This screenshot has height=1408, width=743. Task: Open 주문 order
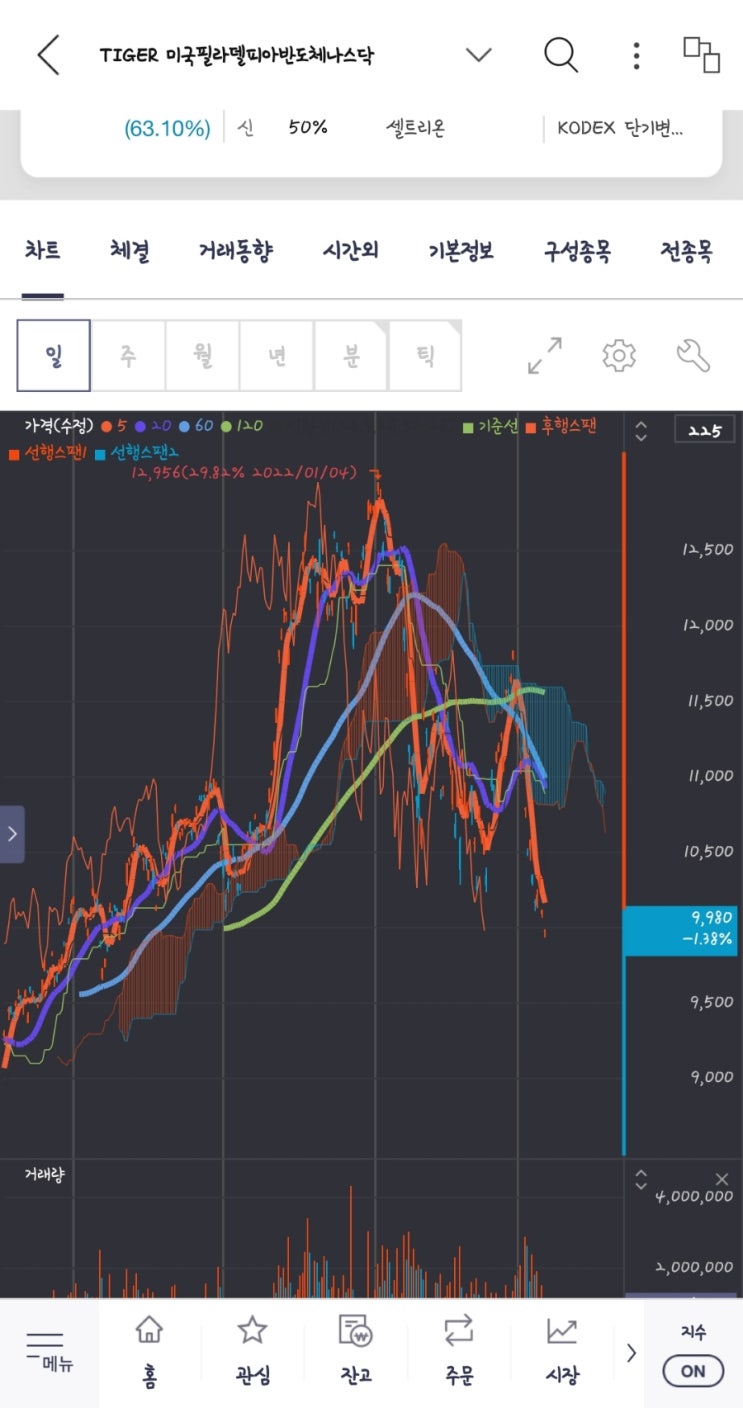coord(459,1351)
